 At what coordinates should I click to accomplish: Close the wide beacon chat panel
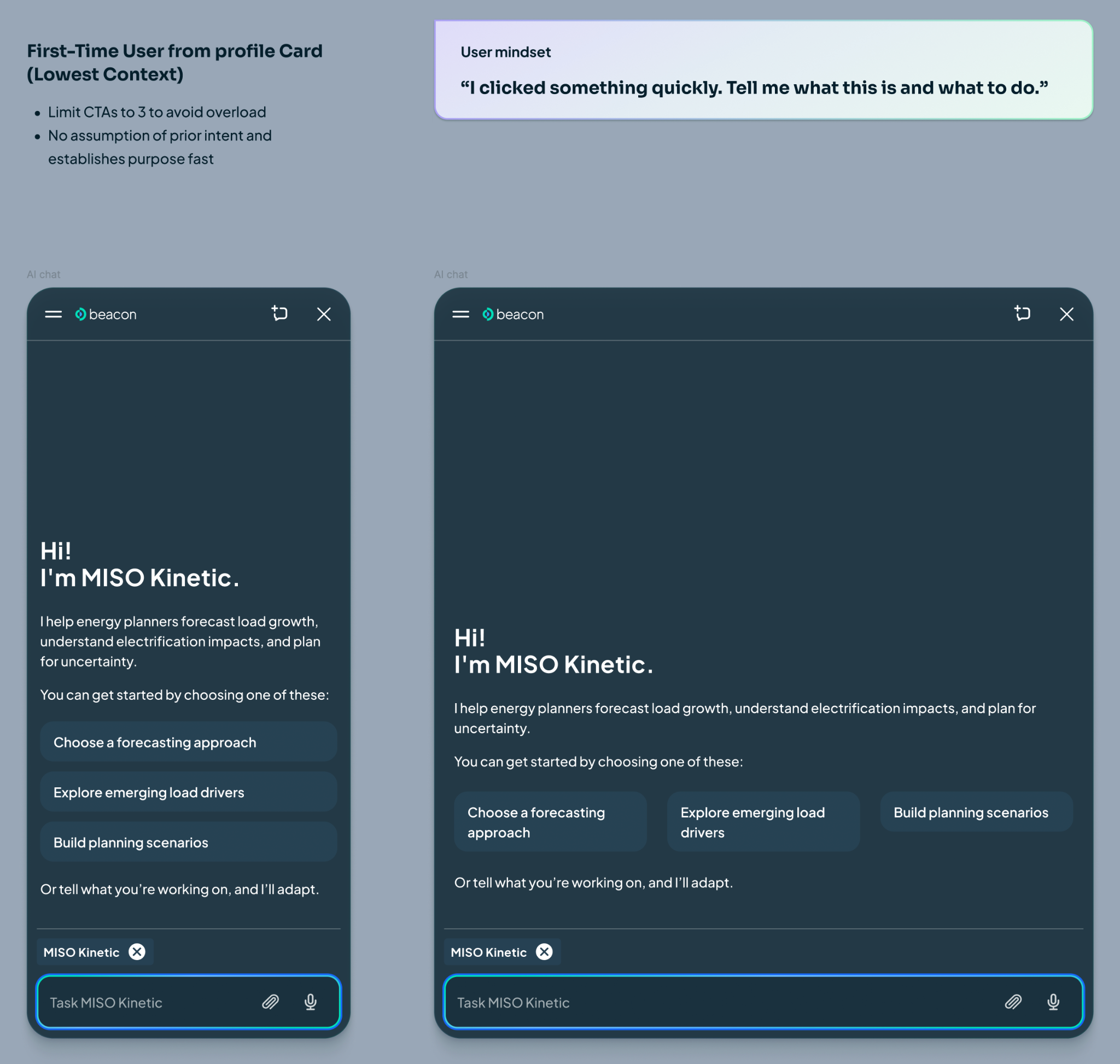coord(1066,314)
